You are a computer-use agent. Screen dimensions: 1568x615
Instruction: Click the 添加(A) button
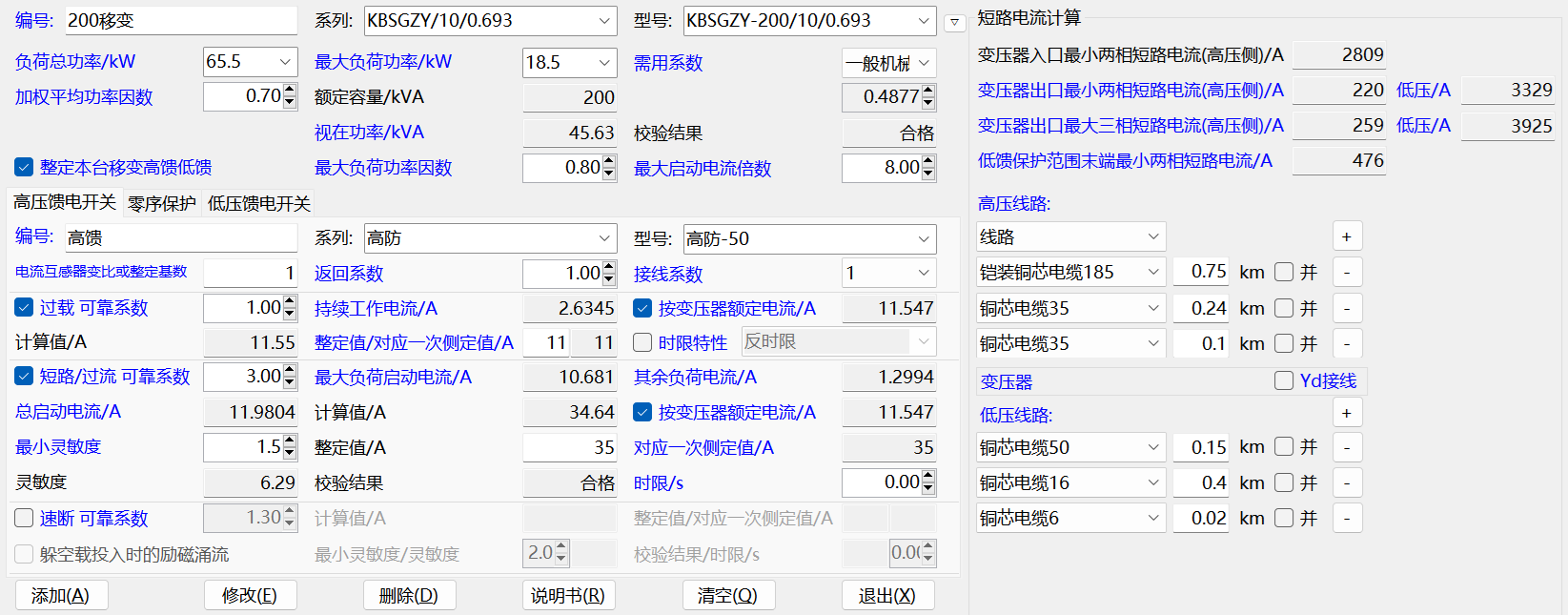coord(61,596)
